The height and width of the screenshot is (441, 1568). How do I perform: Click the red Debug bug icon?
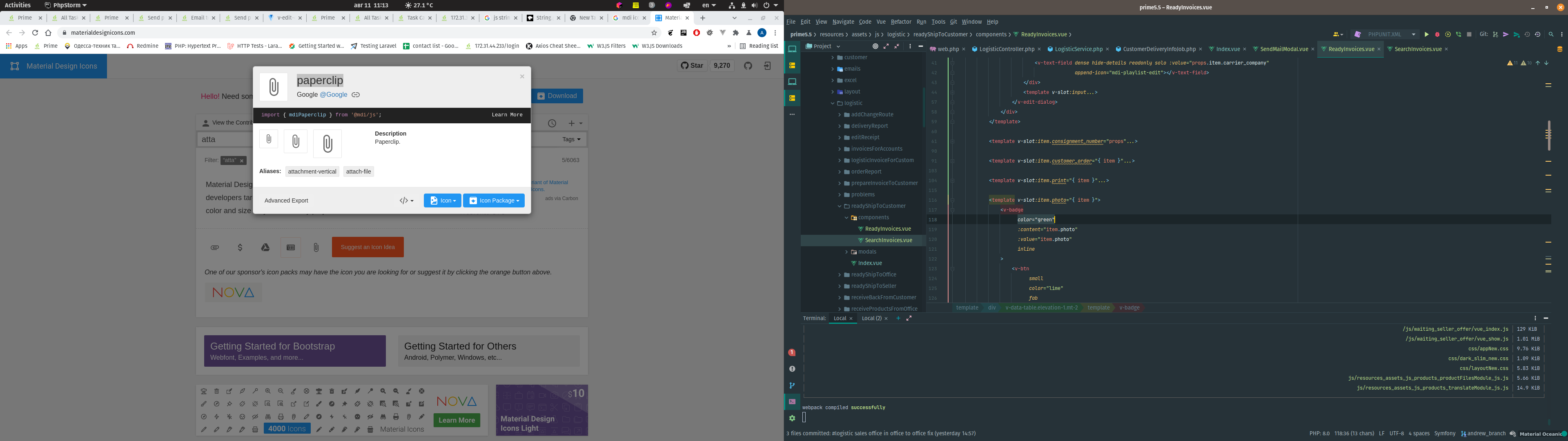pos(1437,35)
